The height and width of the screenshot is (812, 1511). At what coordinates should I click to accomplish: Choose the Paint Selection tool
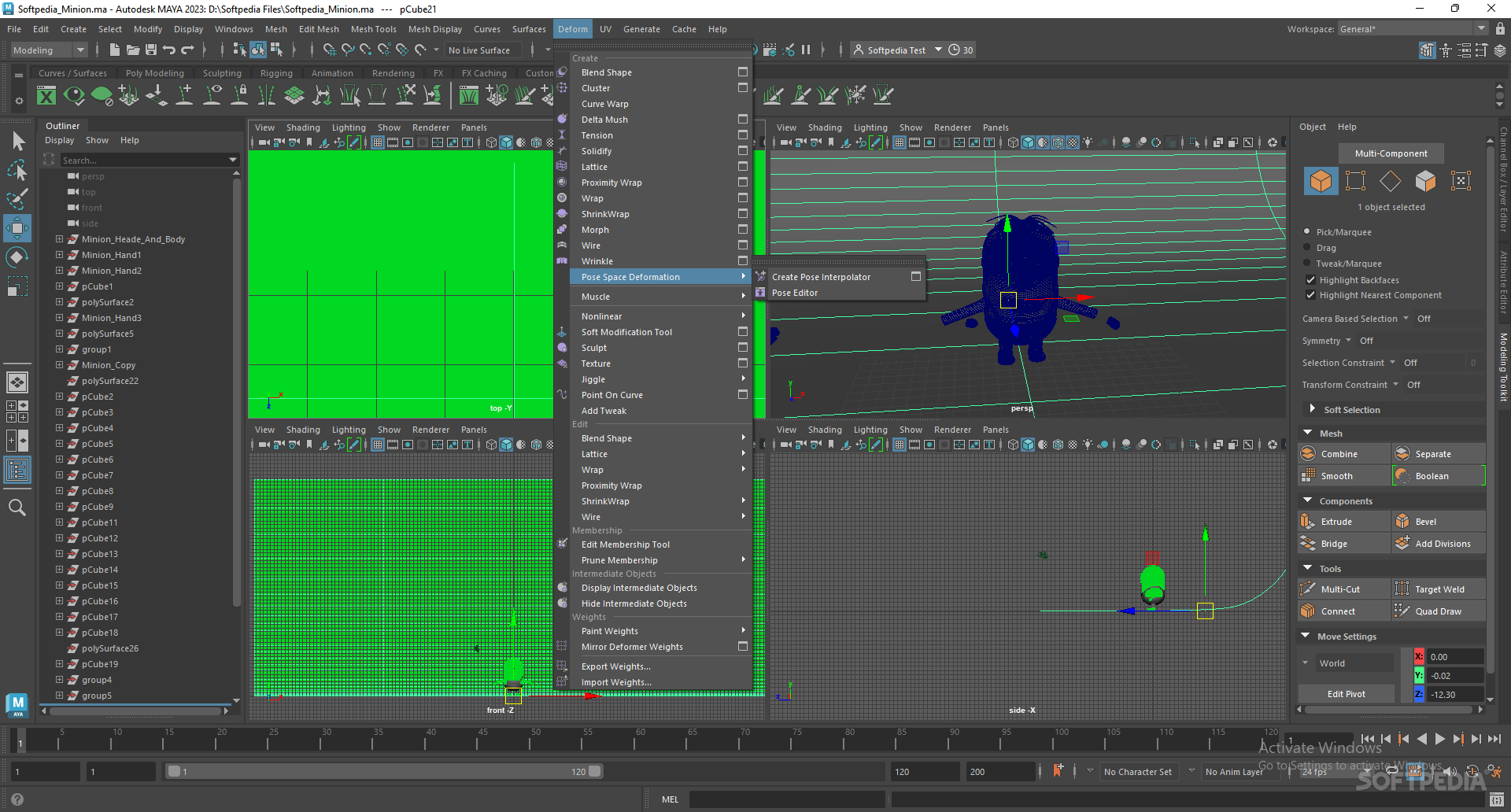(17, 199)
